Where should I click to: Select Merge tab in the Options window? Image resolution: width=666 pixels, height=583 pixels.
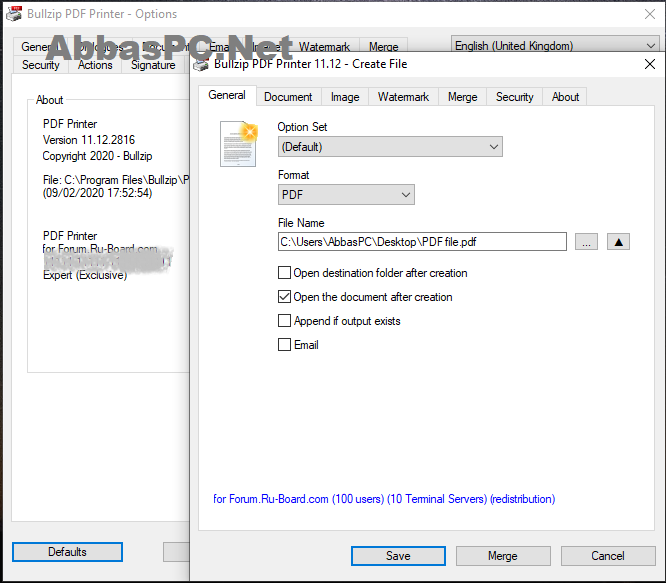point(384,46)
